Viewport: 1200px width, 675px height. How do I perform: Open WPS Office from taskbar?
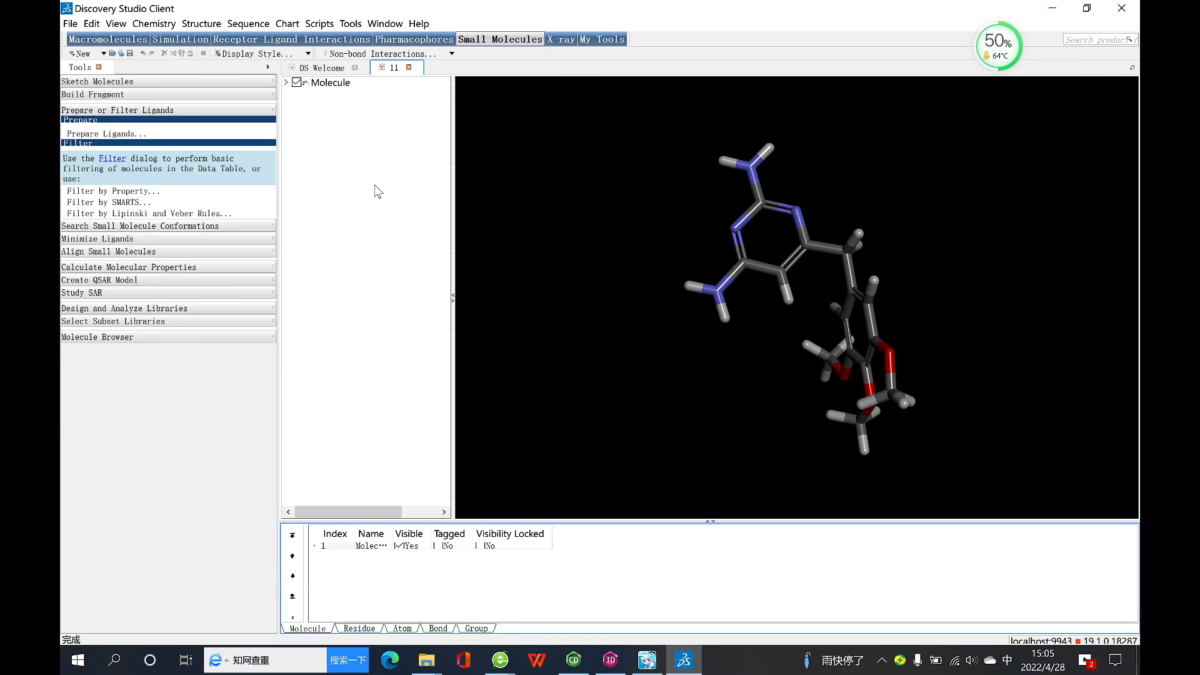point(537,660)
